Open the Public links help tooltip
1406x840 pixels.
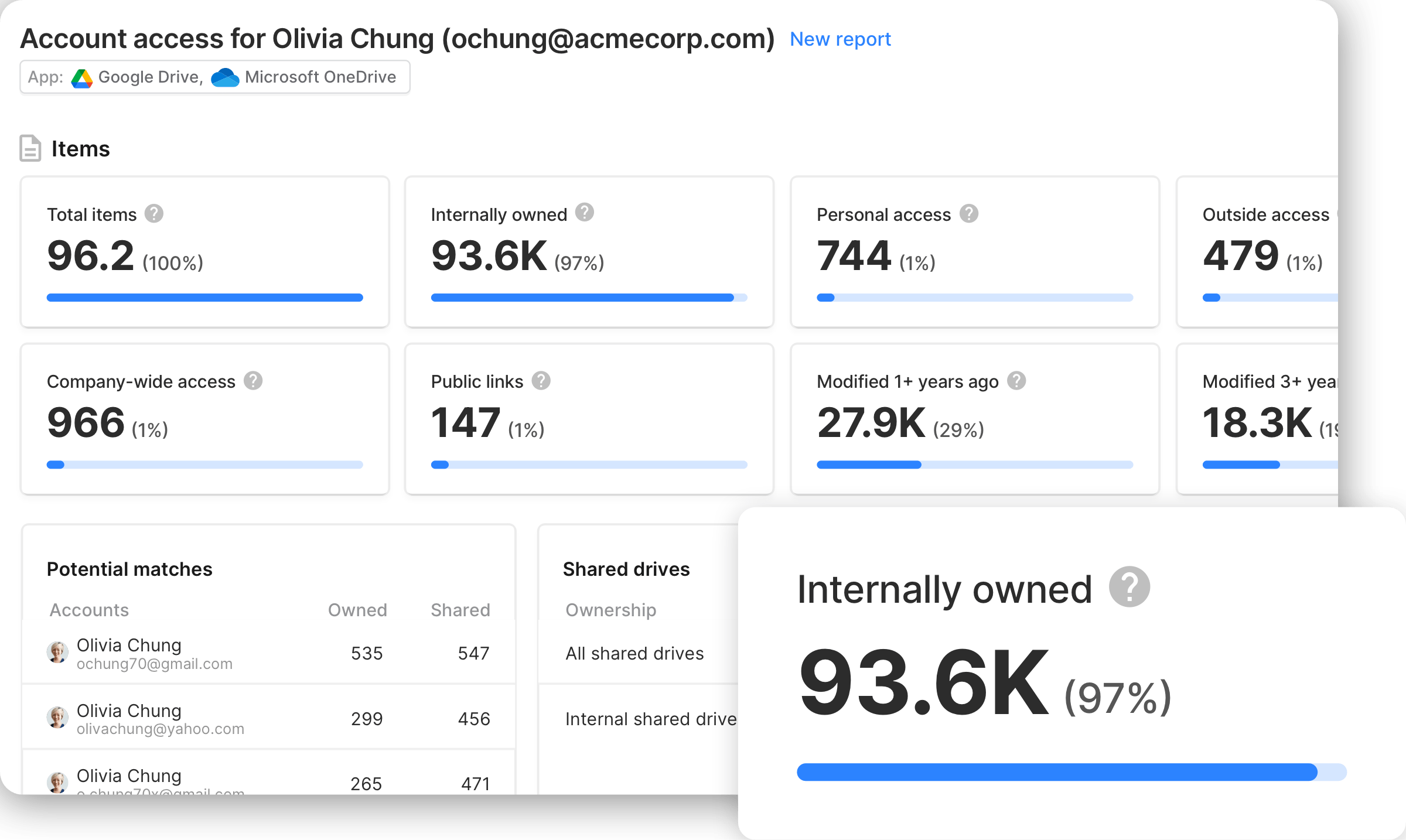point(542,380)
